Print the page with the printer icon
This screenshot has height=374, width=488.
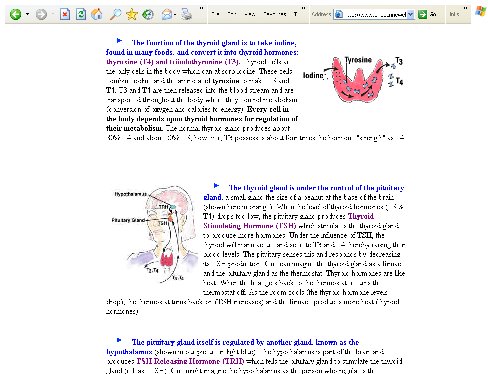point(187,14)
